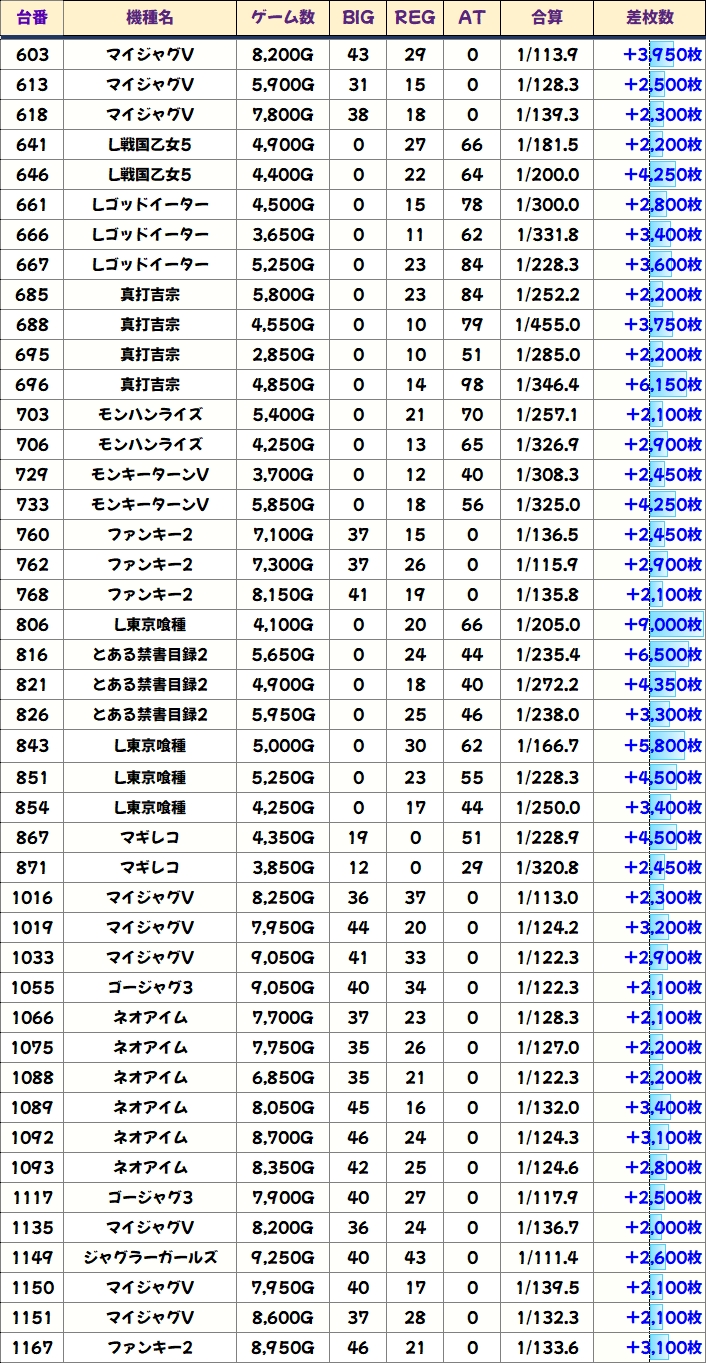Click the +5,800枚 difference value
Viewport: 706px width, 1363px height.
(x=662, y=745)
